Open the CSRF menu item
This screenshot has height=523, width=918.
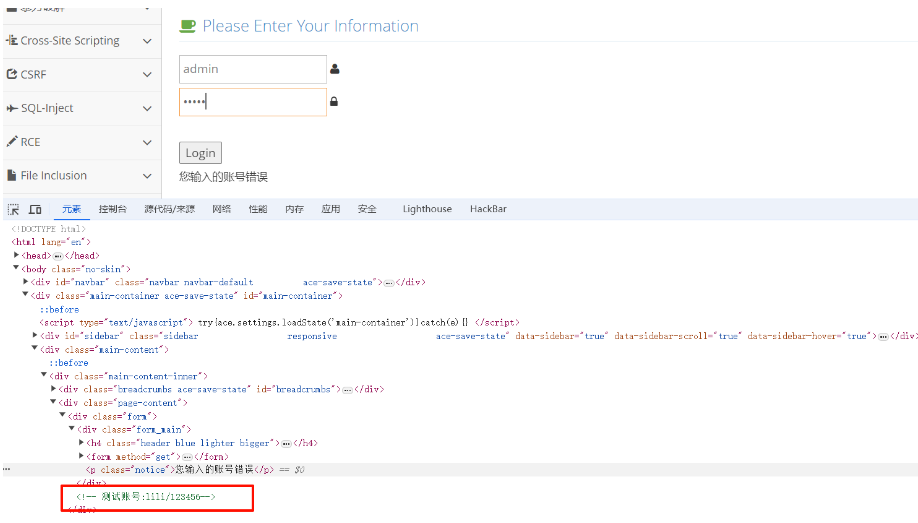(82, 75)
